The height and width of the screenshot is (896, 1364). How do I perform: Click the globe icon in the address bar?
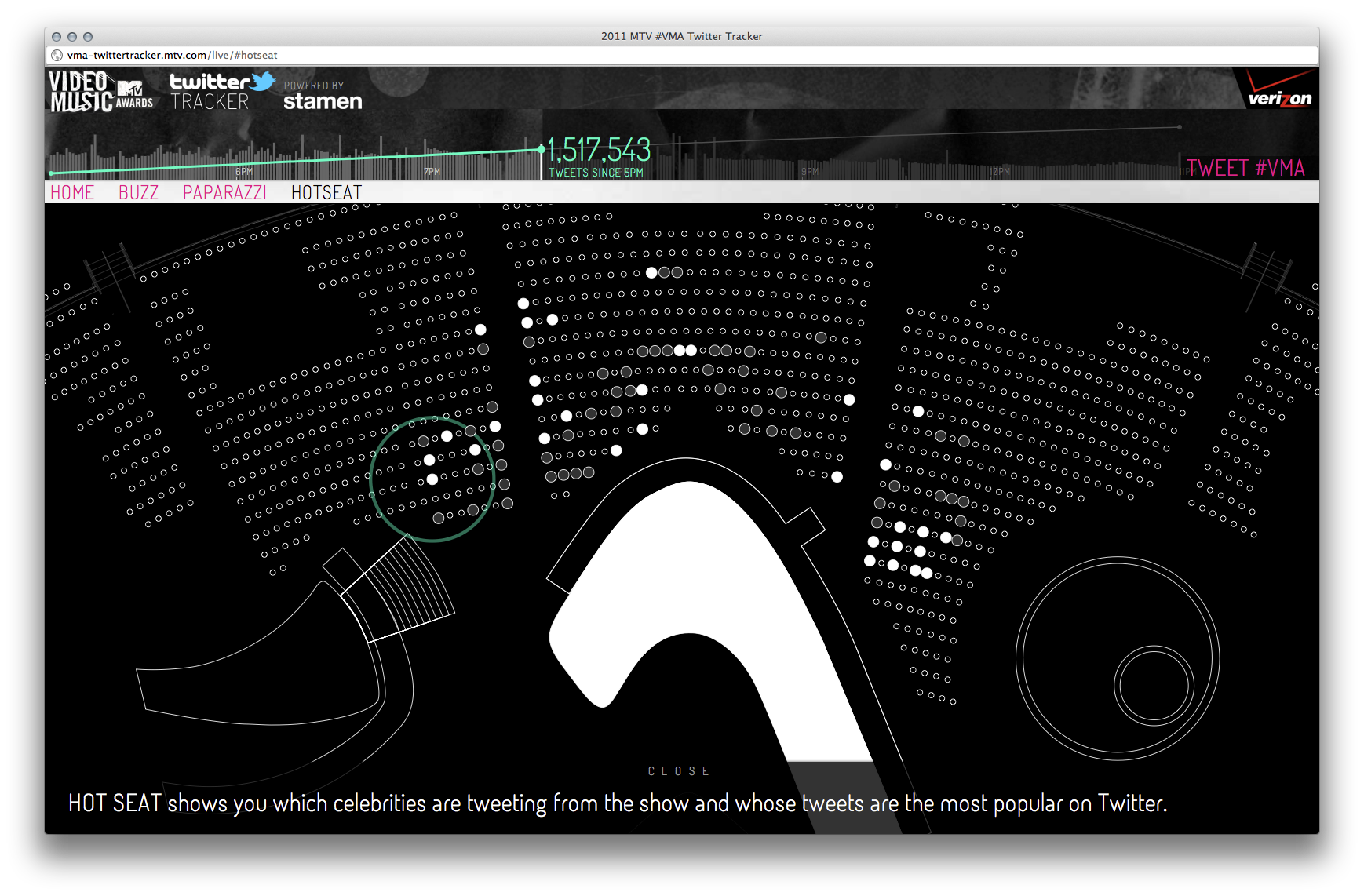tap(57, 56)
